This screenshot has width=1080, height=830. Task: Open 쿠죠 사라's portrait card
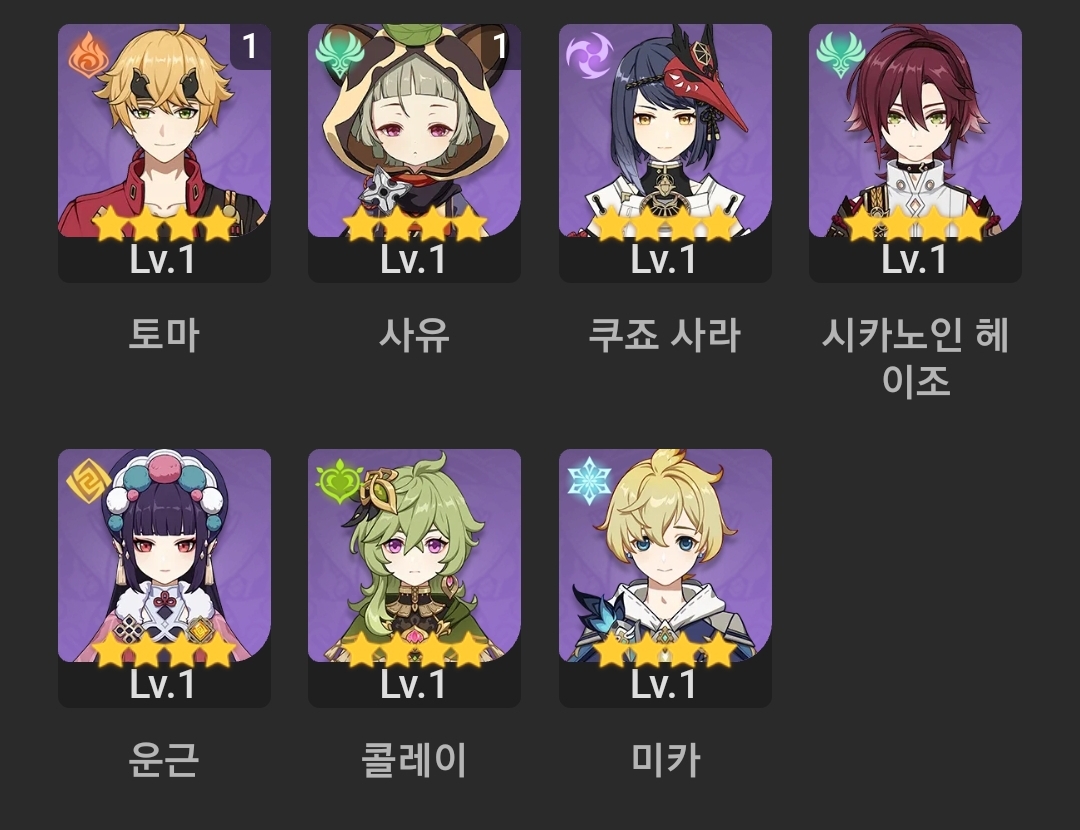click(x=665, y=153)
